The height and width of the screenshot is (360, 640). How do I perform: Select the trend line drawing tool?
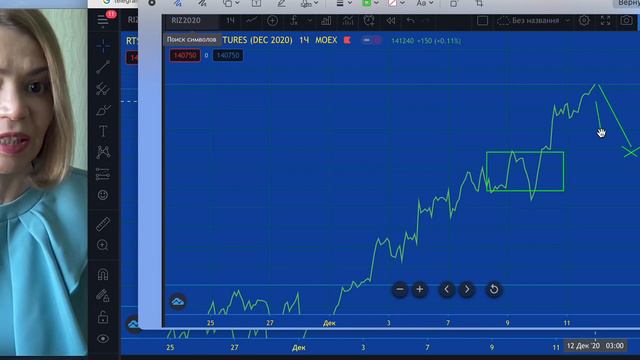(103, 67)
